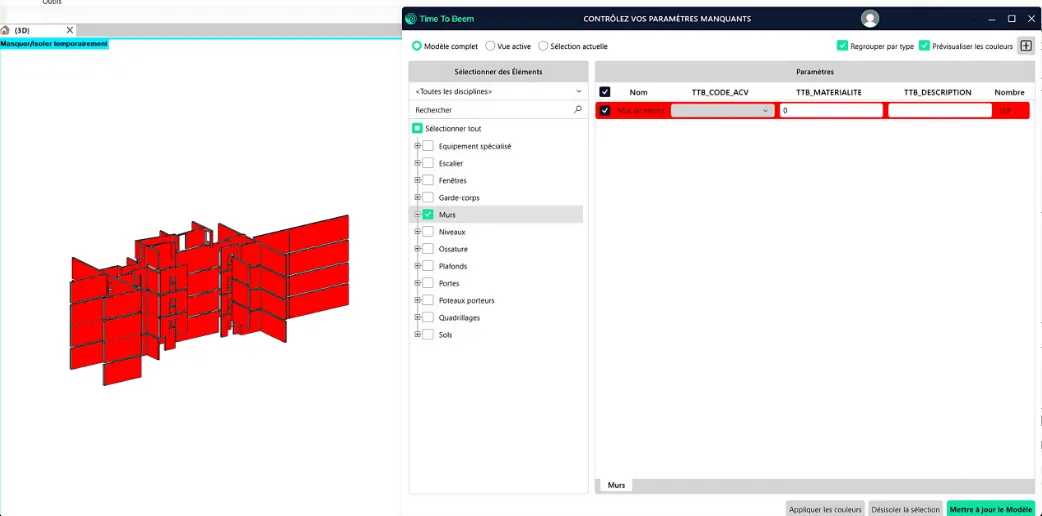The width and height of the screenshot is (1042, 516).
Task: Toggle Prévisualiser les couleurs checkbox
Action: (924, 46)
